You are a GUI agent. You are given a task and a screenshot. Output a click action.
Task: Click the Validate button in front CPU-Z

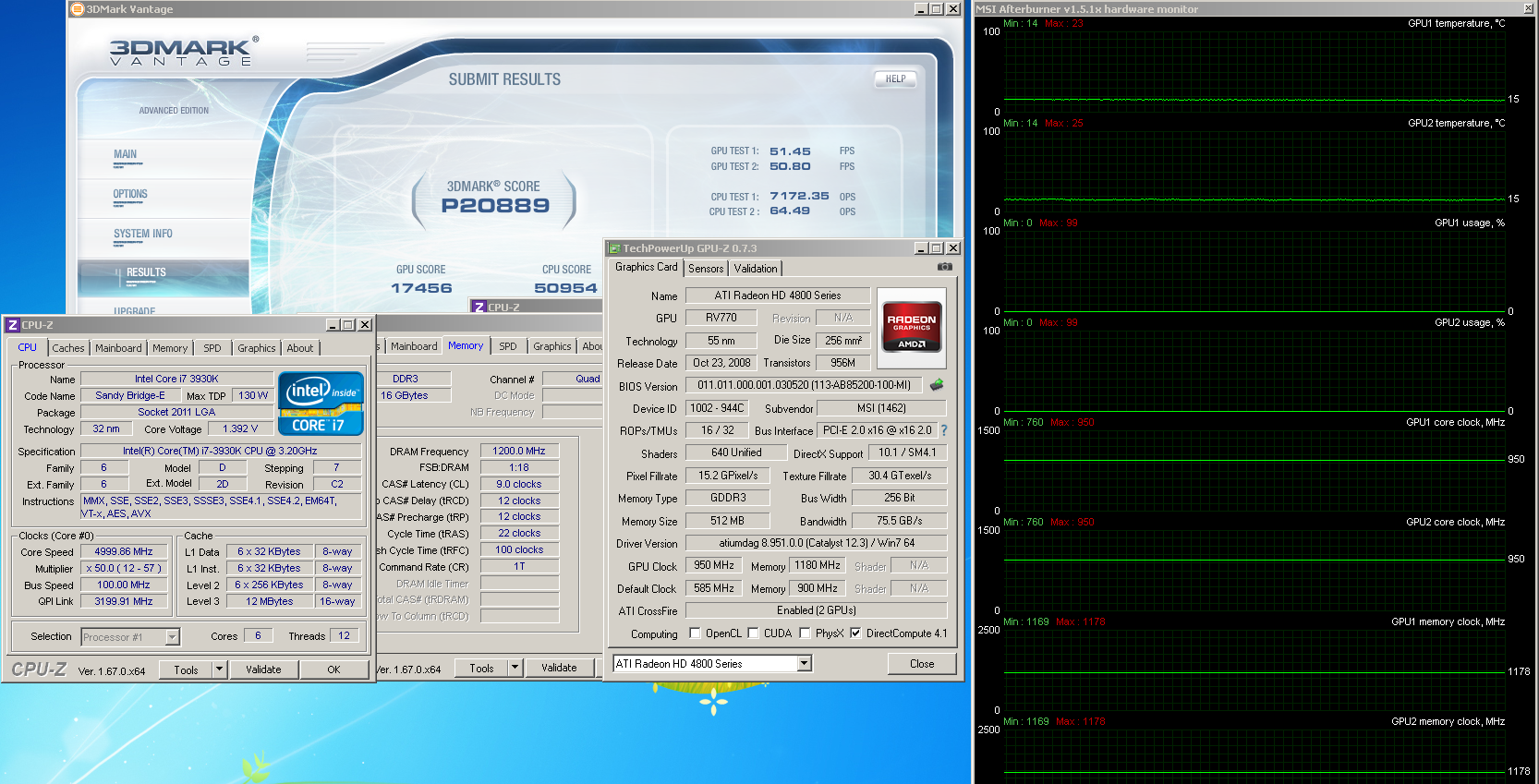point(263,669)
